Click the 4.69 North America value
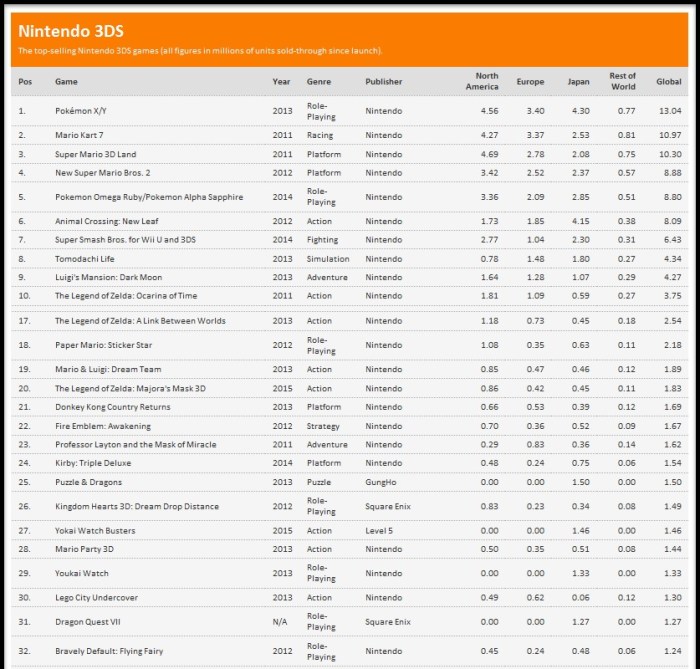The height and width of the screenshot is (669, 700). [489, 154]
